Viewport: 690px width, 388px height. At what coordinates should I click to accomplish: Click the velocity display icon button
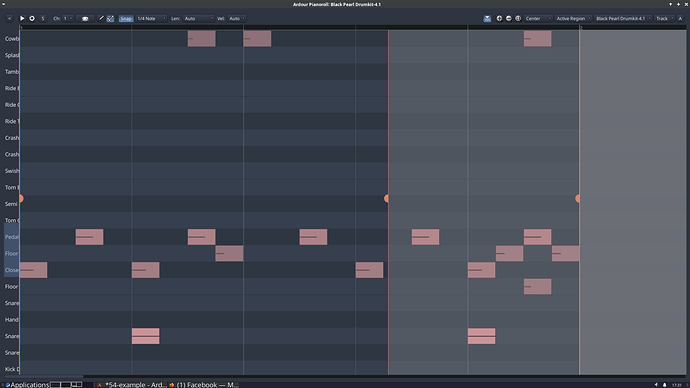[85, 18]
